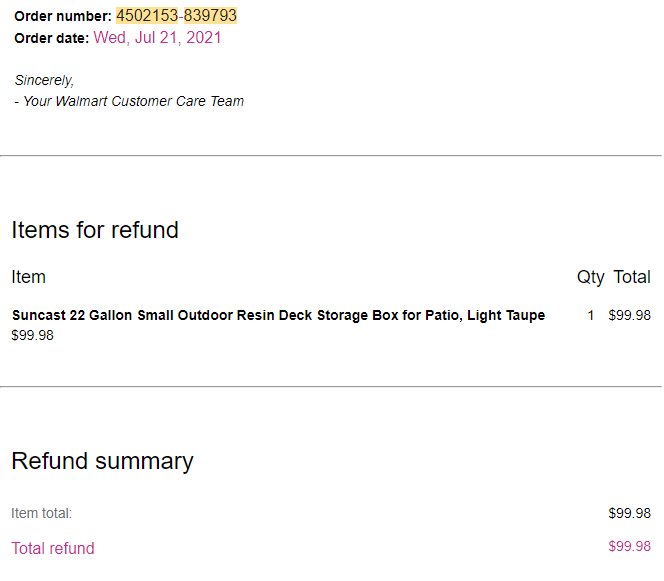Screen dimensions: 664x581
Task: Click Your Walmart Customer Care Team signature
Action: click(129, 101)
